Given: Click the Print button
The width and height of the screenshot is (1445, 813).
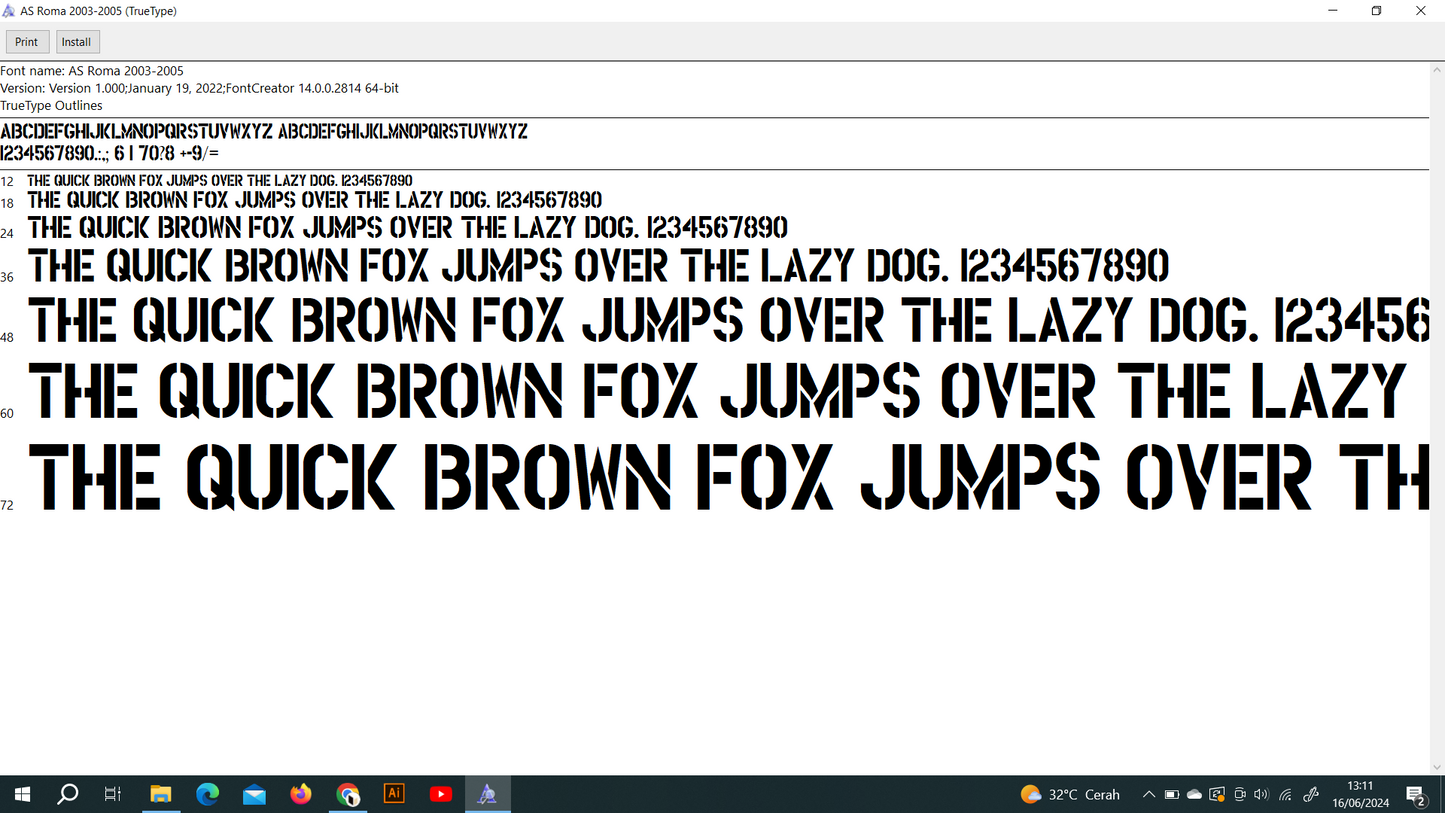Looking at the screenshot, I should point(27,41).
